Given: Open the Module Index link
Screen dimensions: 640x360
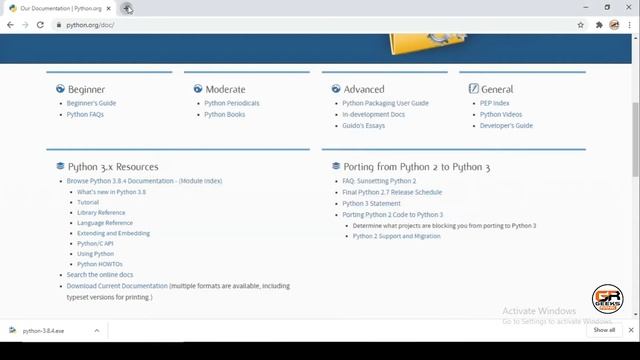Looking at the screenshot, I should click(x=200, y=181).
